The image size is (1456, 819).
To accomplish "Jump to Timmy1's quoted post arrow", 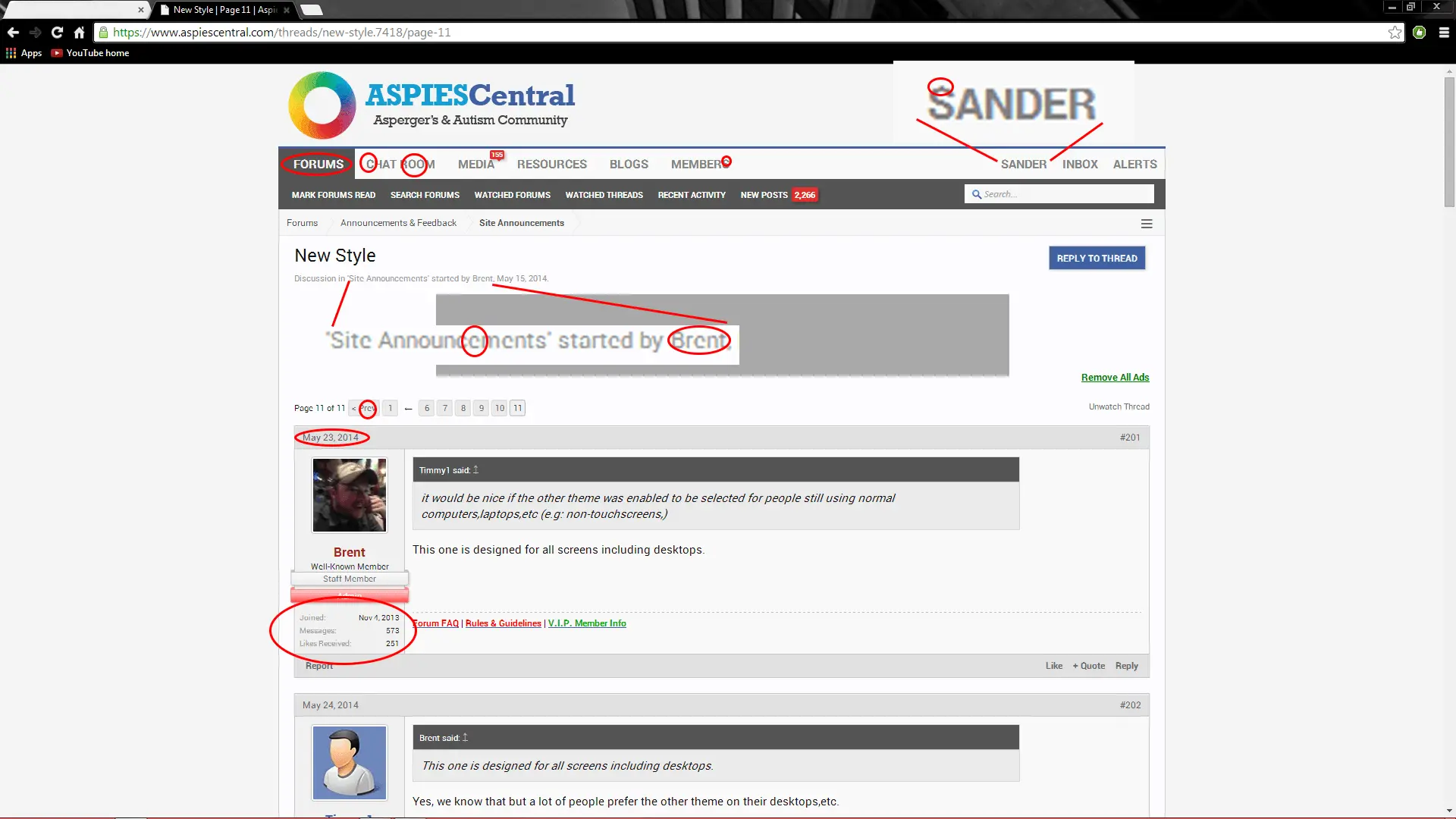I will [x=475, y=470].
